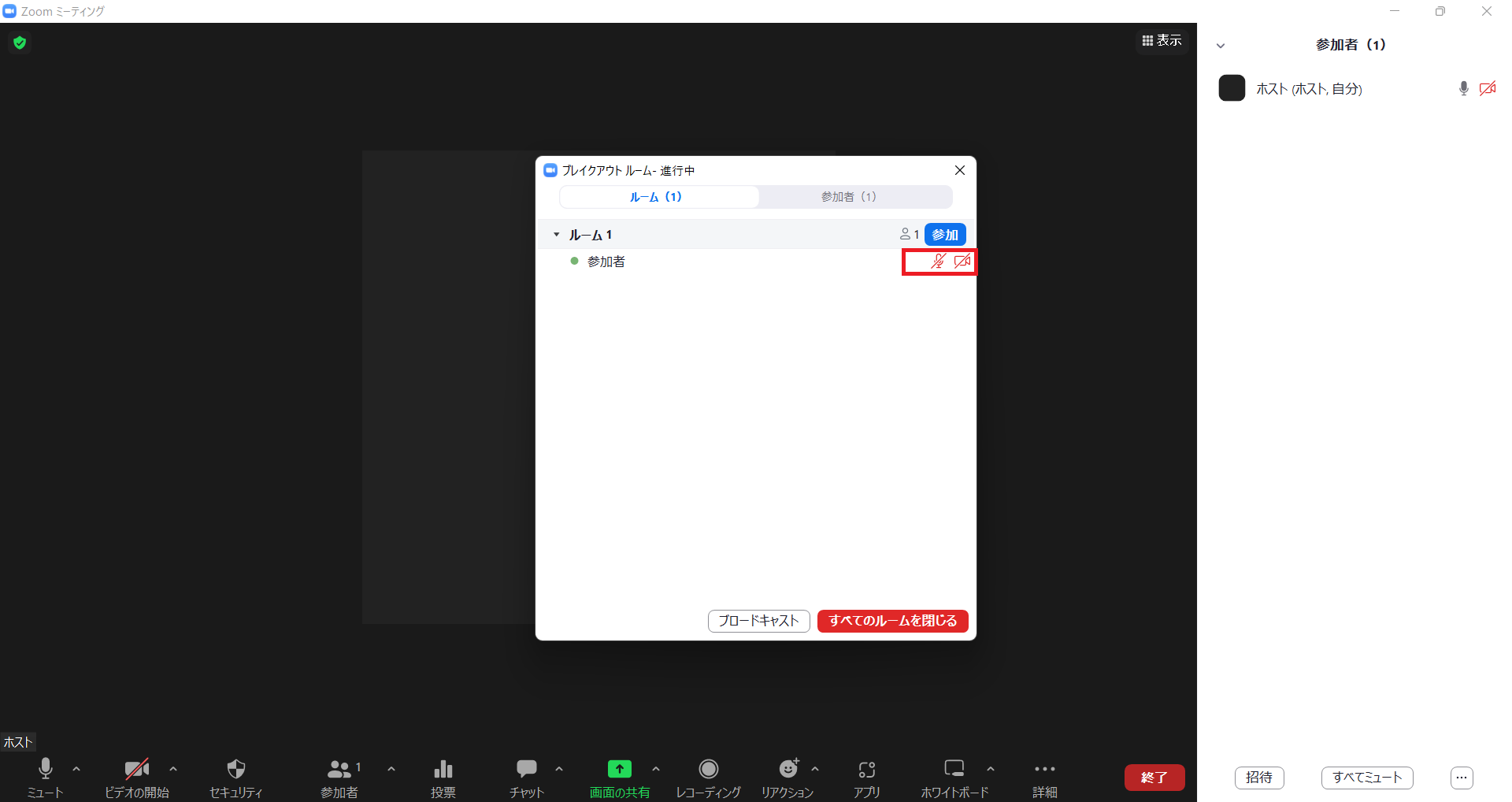
Task: Open the Apps (アプリ) icon
Action: pos(867,769)
